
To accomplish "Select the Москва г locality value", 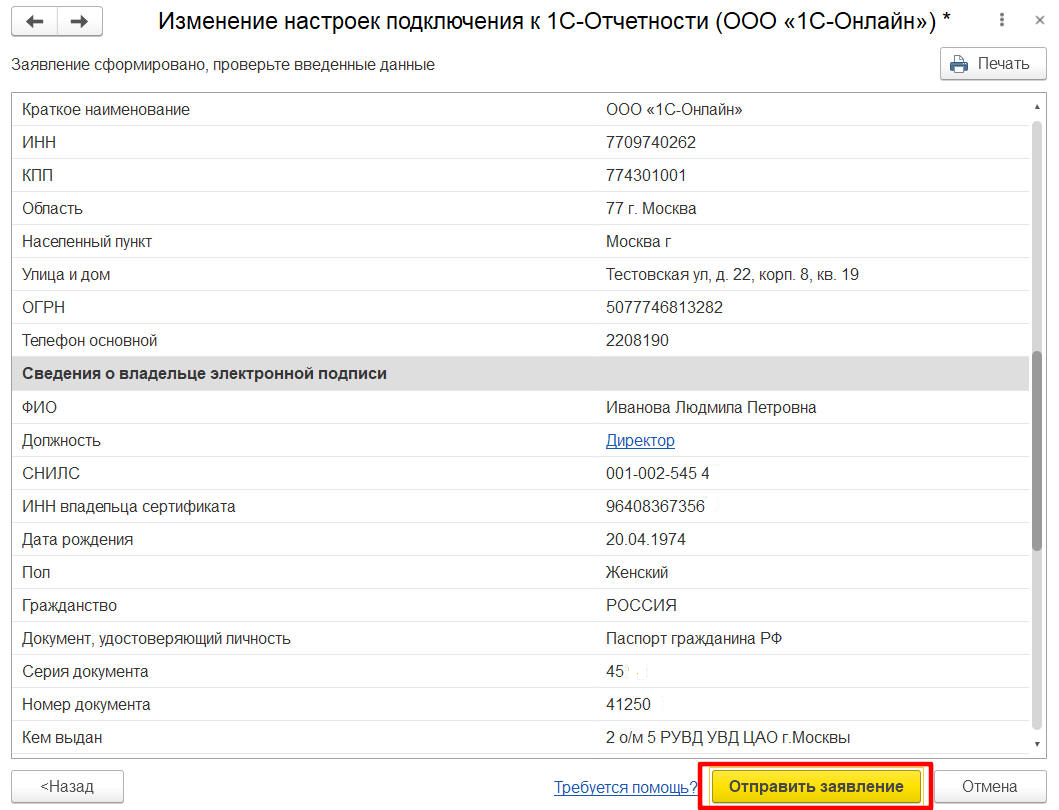I will tap(638, 242).
